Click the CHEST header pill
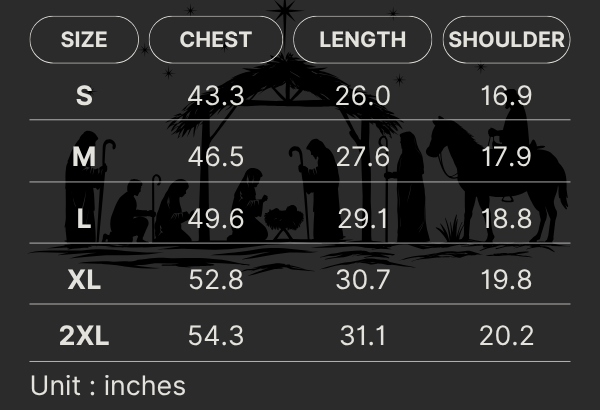 pyautogui.click(x=216, y=41)
